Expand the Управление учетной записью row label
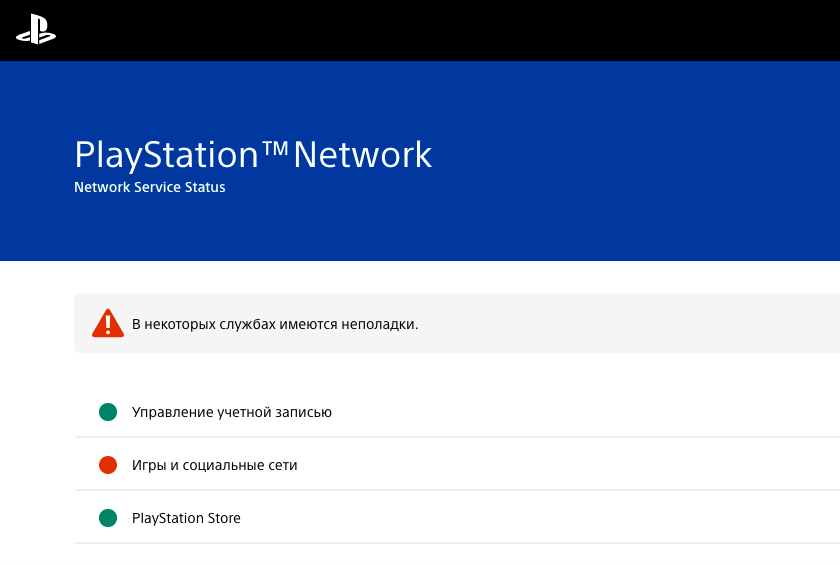The height and width of the screenshot is (566, 840). tap(232, 412)
